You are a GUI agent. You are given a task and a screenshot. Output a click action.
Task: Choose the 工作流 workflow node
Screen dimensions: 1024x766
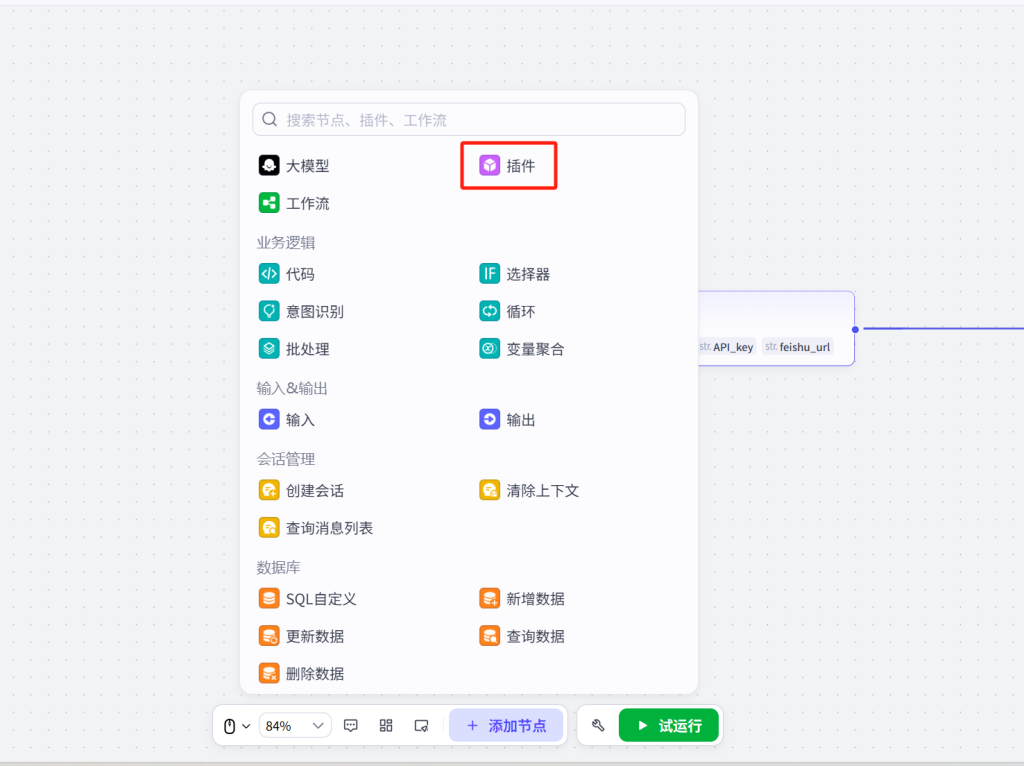tap(295, 203)
